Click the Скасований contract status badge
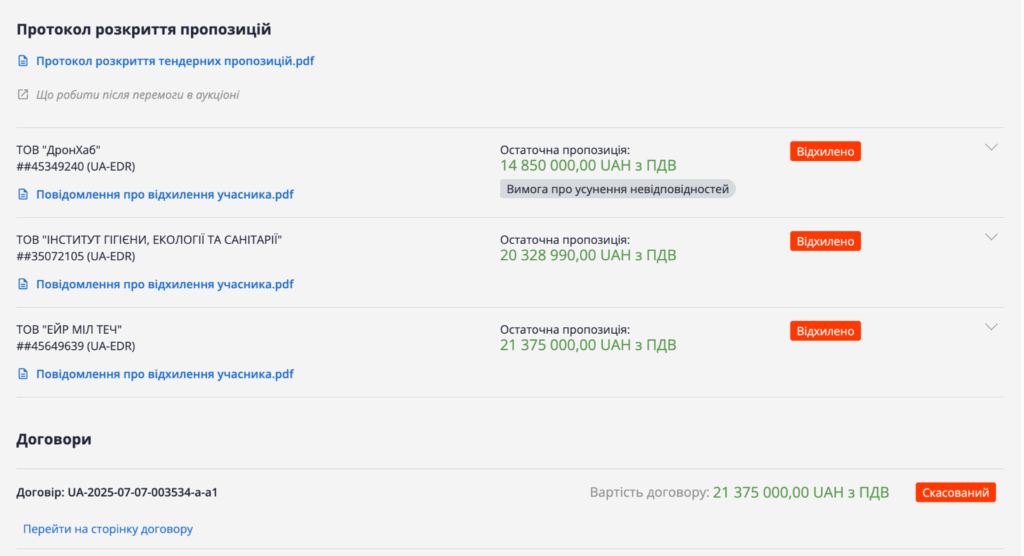Screen dimensions: 1024x556 tap(955, 492)
